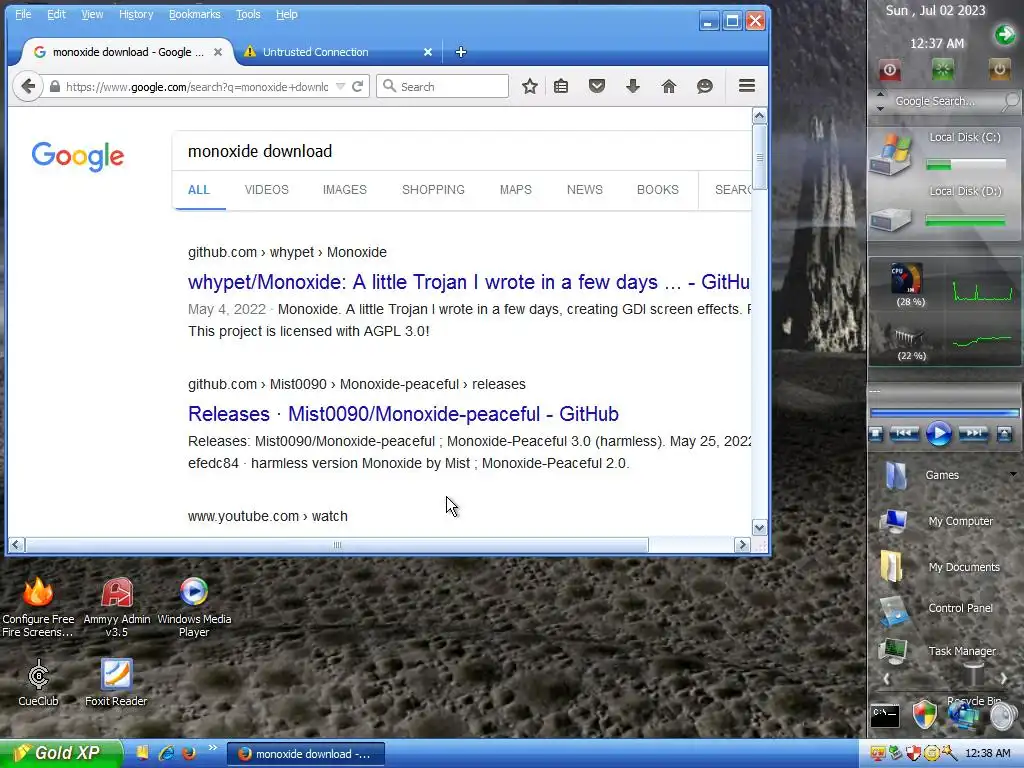Bookmark this page with the star icon

click(530, 86)
